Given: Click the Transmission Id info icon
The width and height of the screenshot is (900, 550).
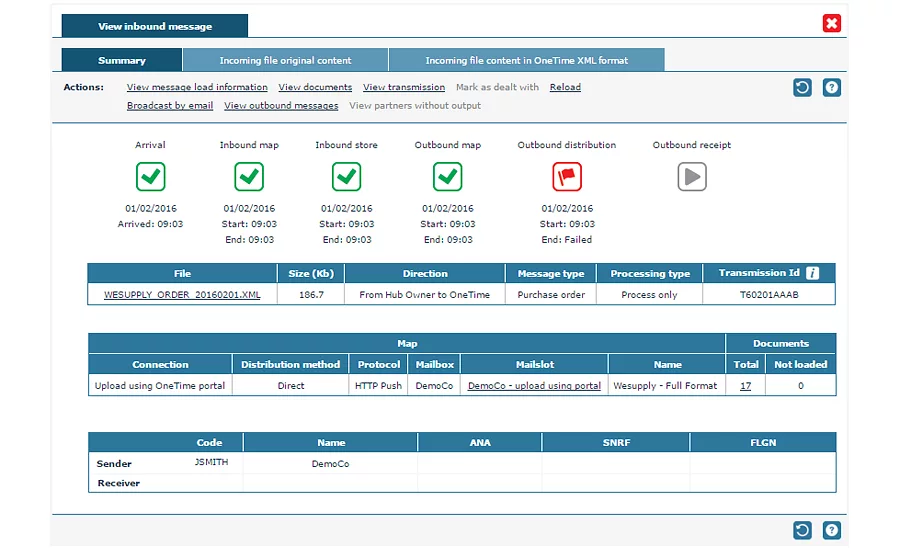Looking at the screenshot, I should 812,273.
